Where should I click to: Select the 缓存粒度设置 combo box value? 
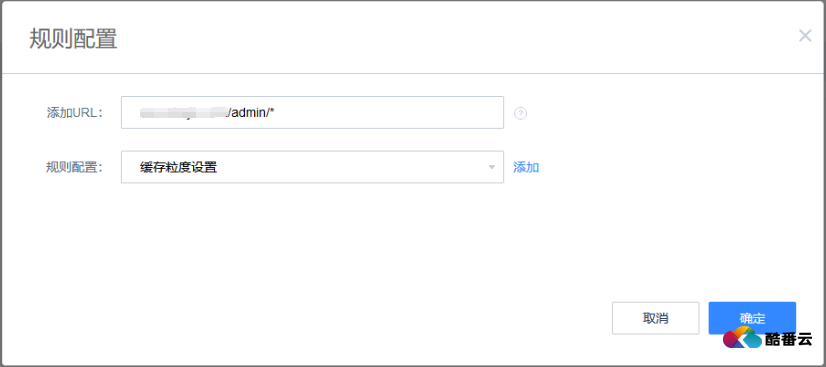tap(179, 168)
